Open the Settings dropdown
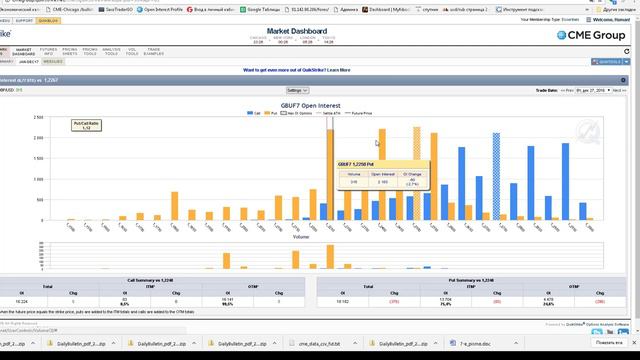This screenshot has height=360, width=640. click(297, 90)
